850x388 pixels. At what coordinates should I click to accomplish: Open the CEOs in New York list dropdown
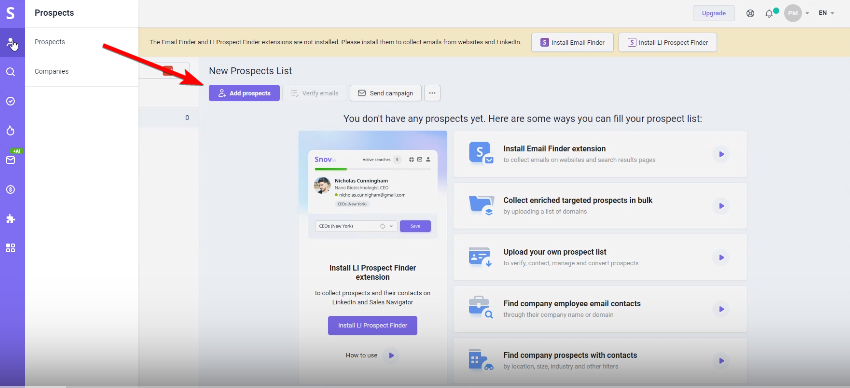coord(357,226)
